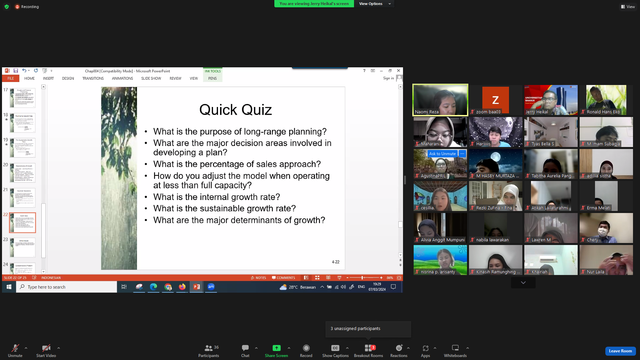
Task: Expand arrow next to Apps
Action: coord(435,348)
